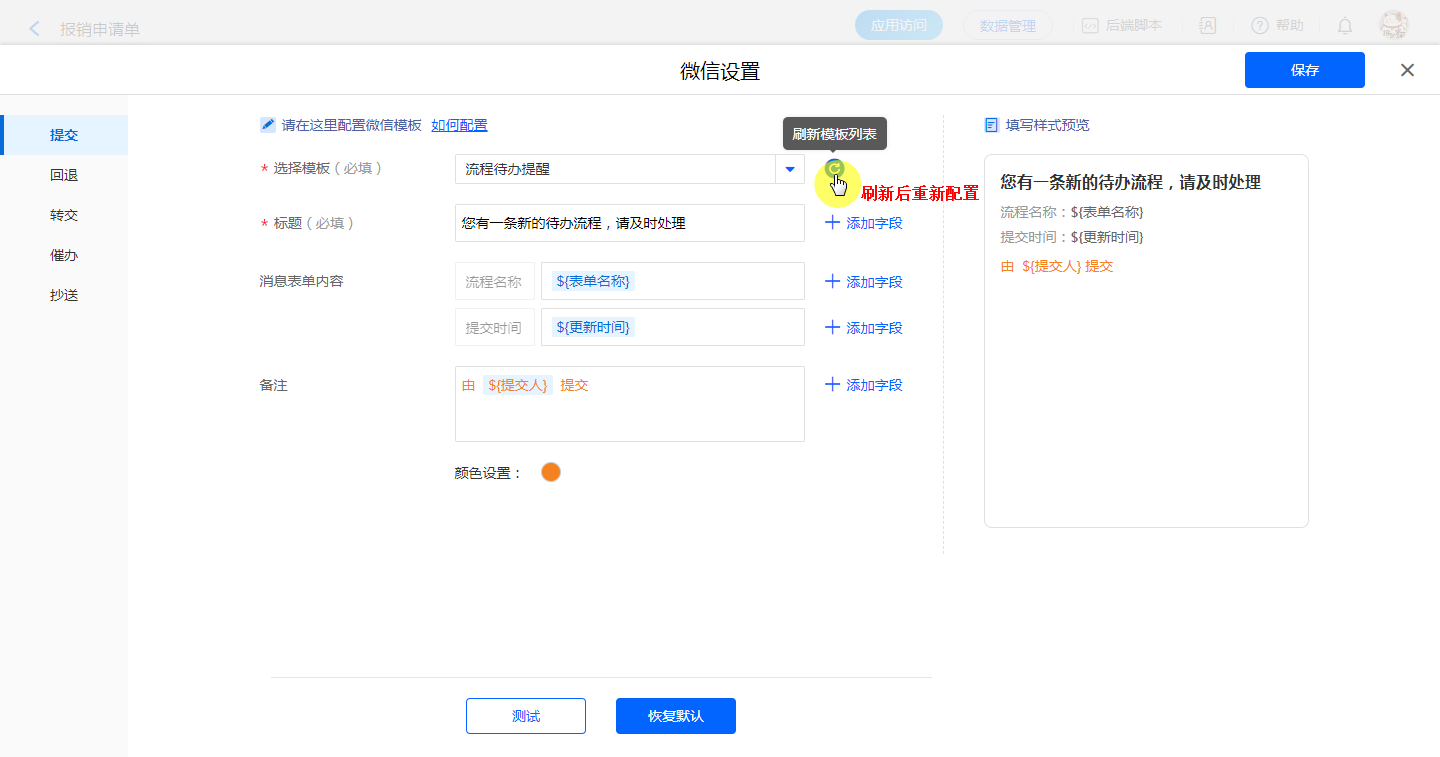Viewport: 1440px width, 757px height.
Task: Open the notification bell icon
Action: click(x=1345, y=26)
